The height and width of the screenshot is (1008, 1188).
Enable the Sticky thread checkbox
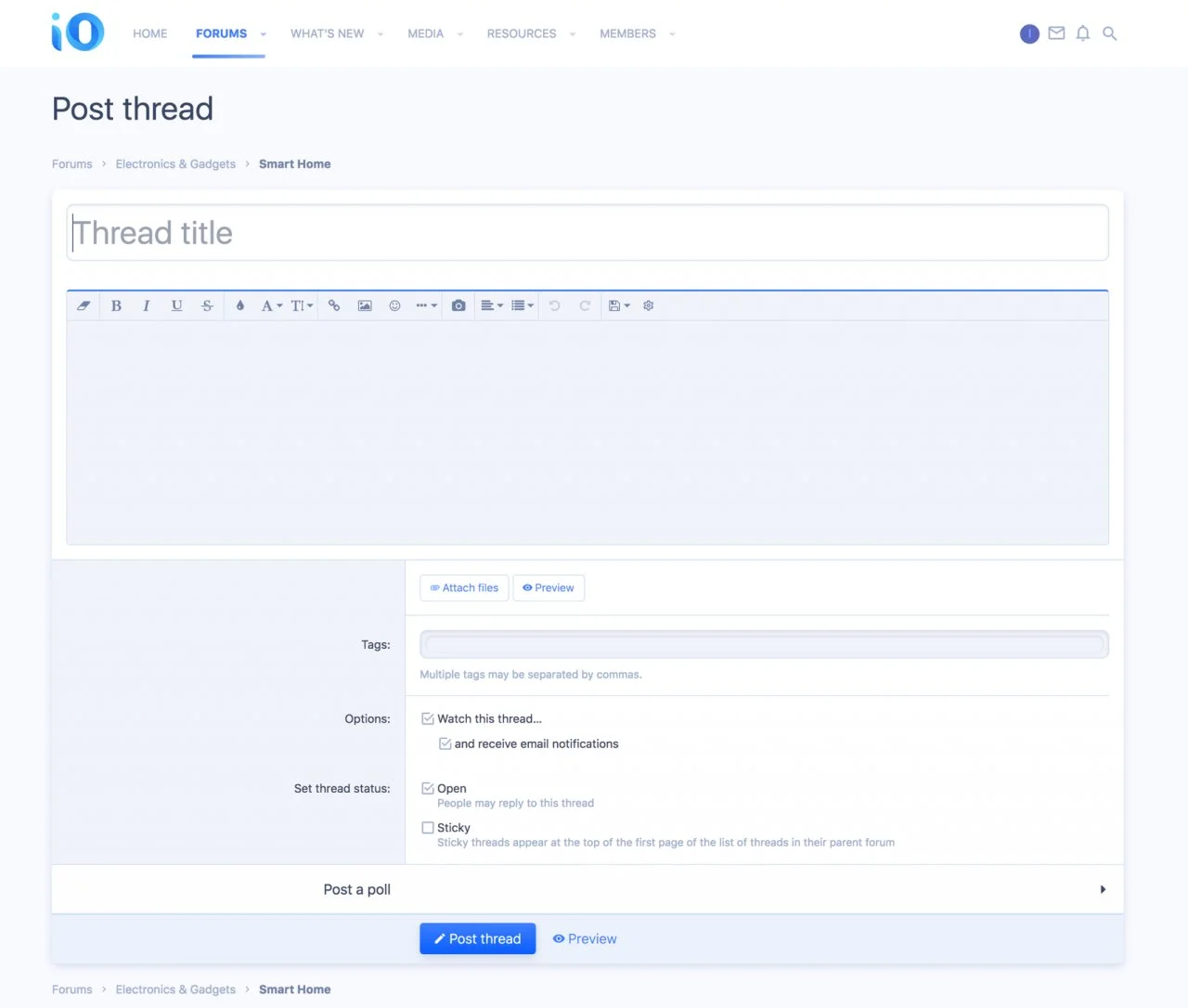pos(428,827)
